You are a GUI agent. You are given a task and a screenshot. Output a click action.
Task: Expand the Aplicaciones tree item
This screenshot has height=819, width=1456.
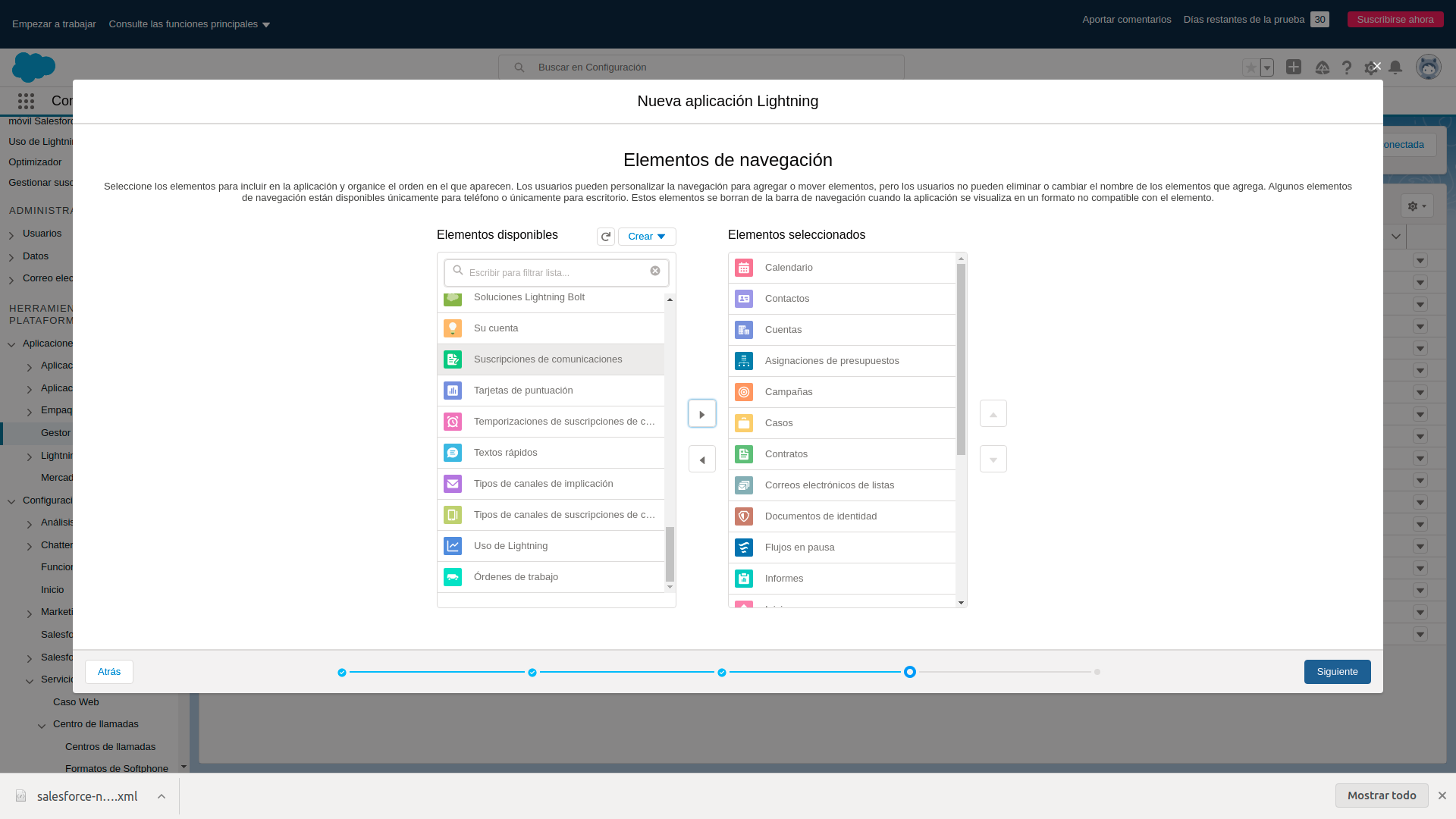point(11,343)
